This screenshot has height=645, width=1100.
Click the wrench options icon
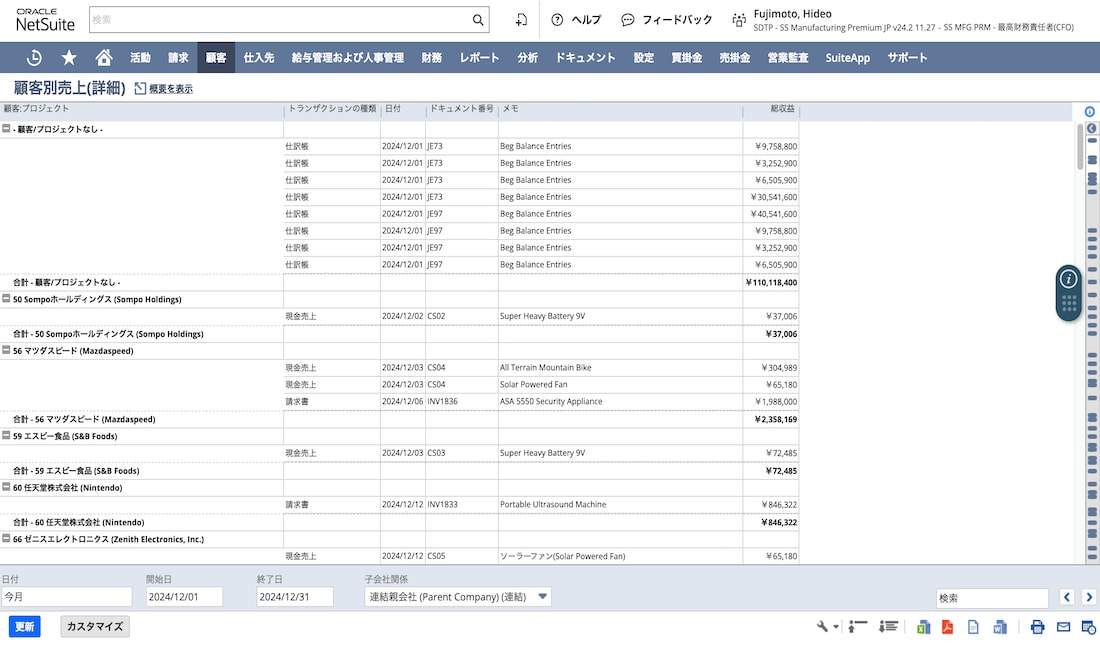pos(822,626)
